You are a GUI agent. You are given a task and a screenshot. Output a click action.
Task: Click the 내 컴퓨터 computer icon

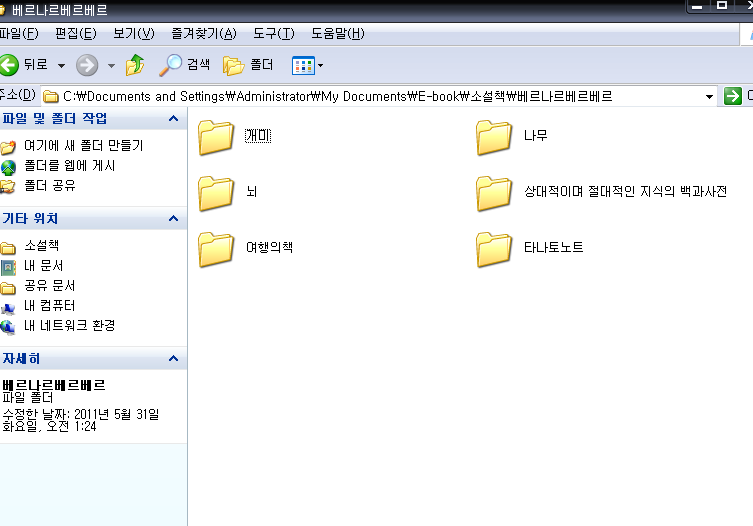(x=8, y=307)
